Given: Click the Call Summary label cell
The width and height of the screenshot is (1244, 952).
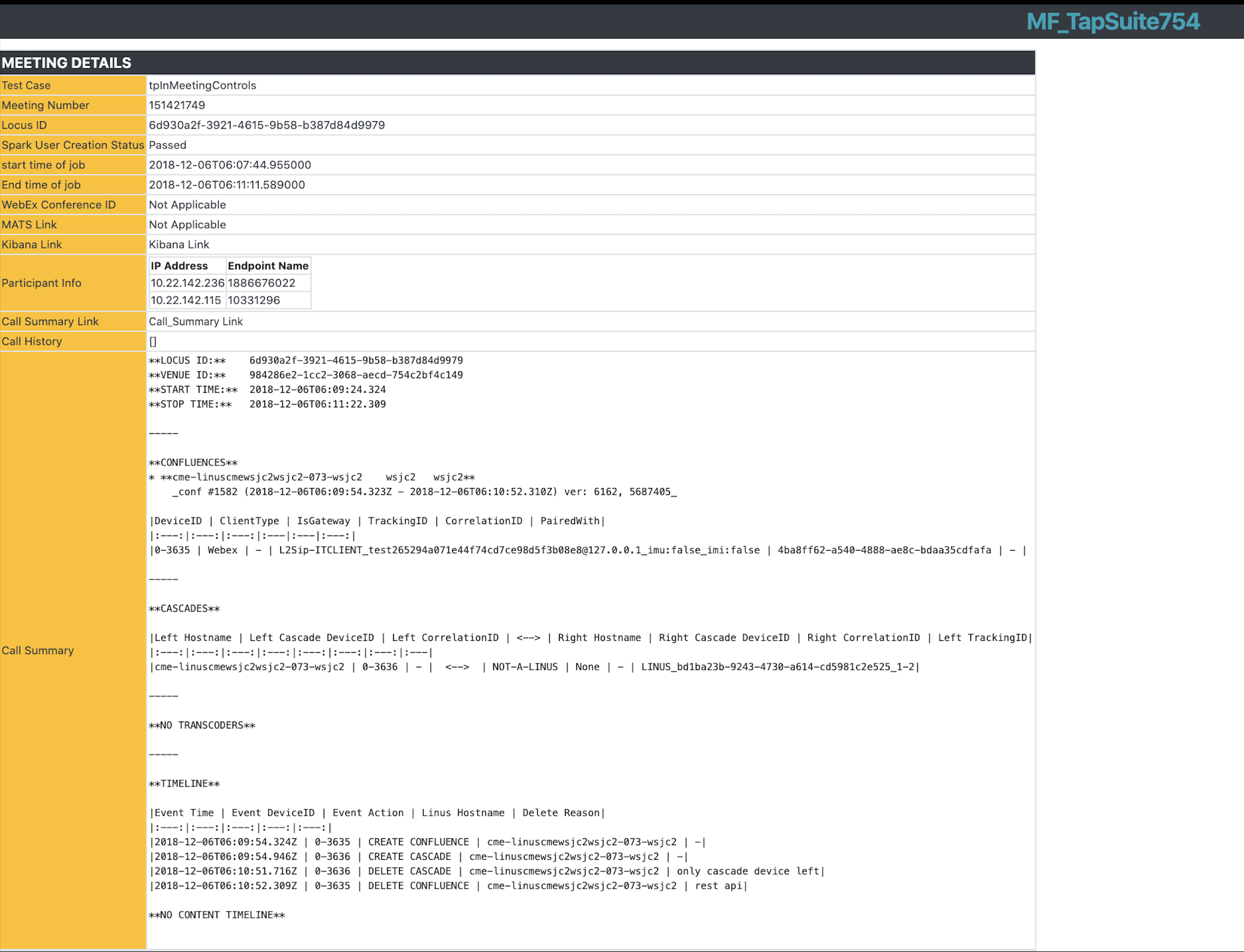Looking at the screenshot, I should (x=38, y=650).
